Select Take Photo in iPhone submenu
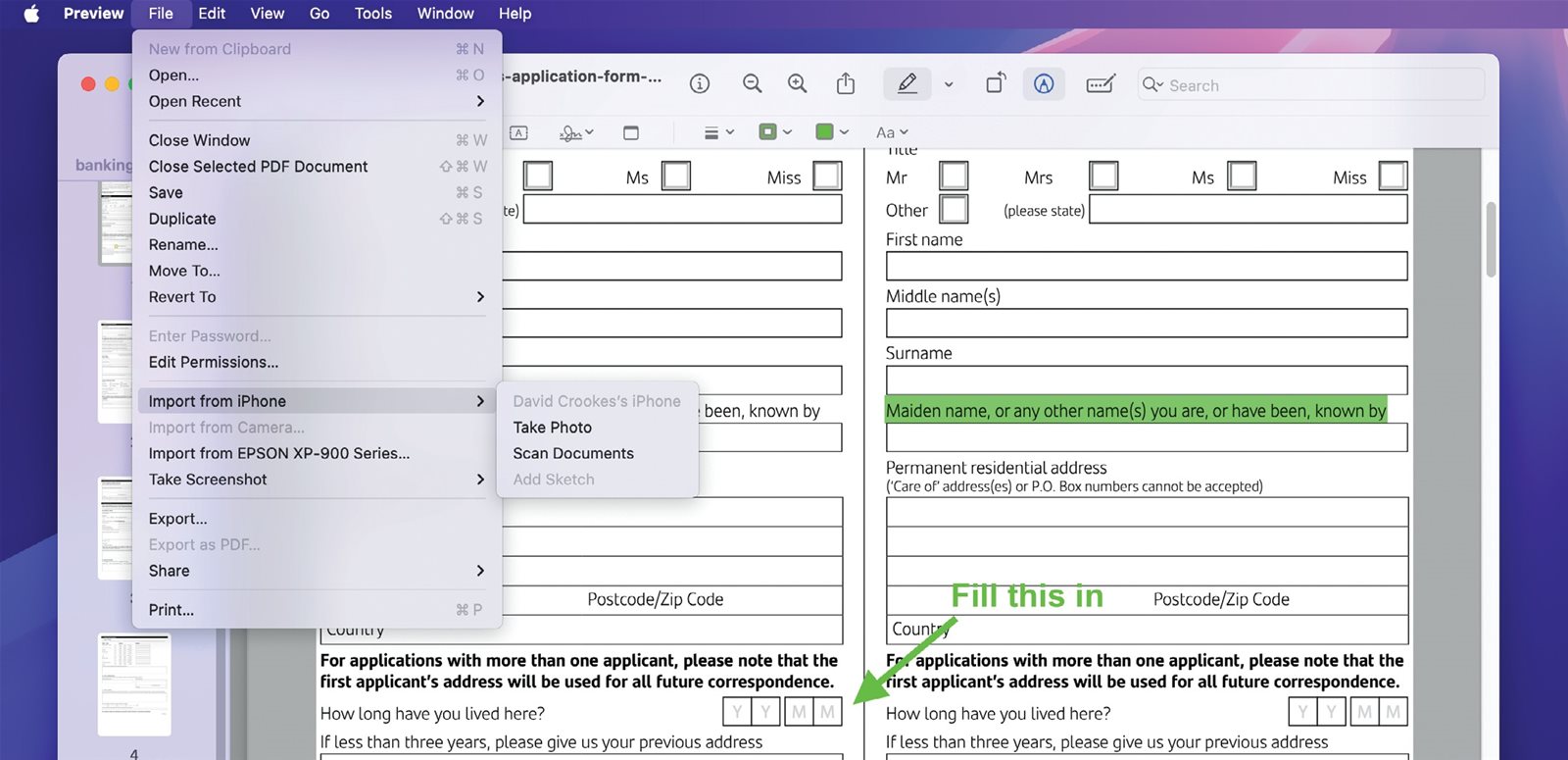The height and width of the screenshot is (760, 1568). point(598,428)
